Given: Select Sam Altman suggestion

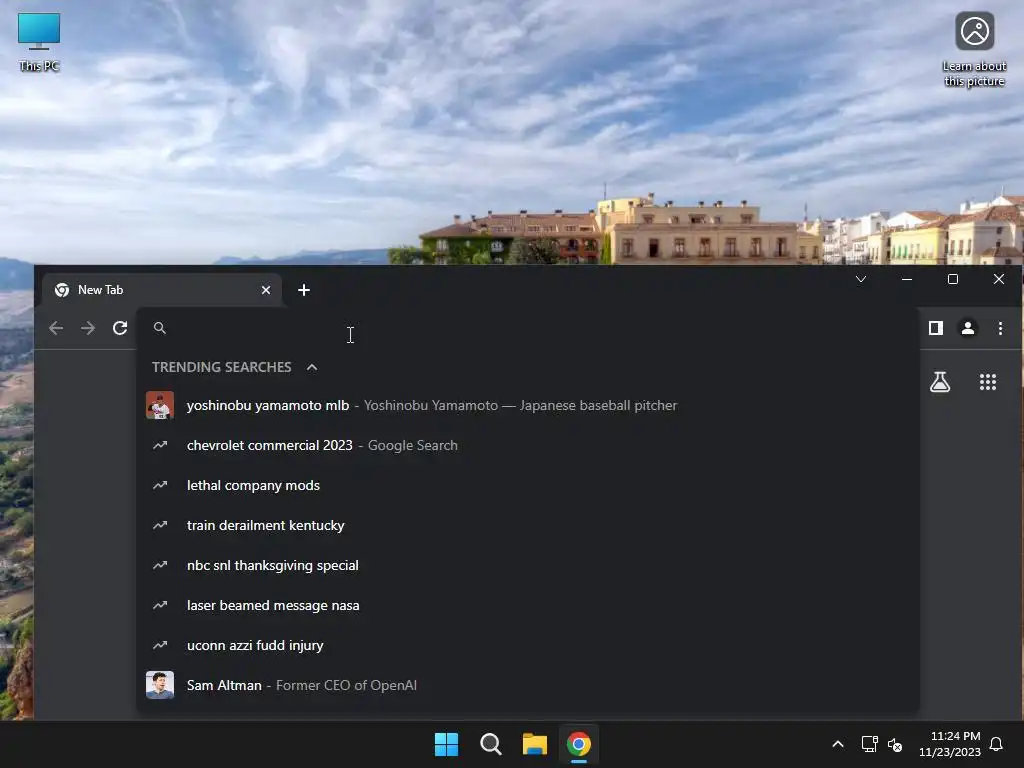Looking at the screenshot, I should click(528, 685).
